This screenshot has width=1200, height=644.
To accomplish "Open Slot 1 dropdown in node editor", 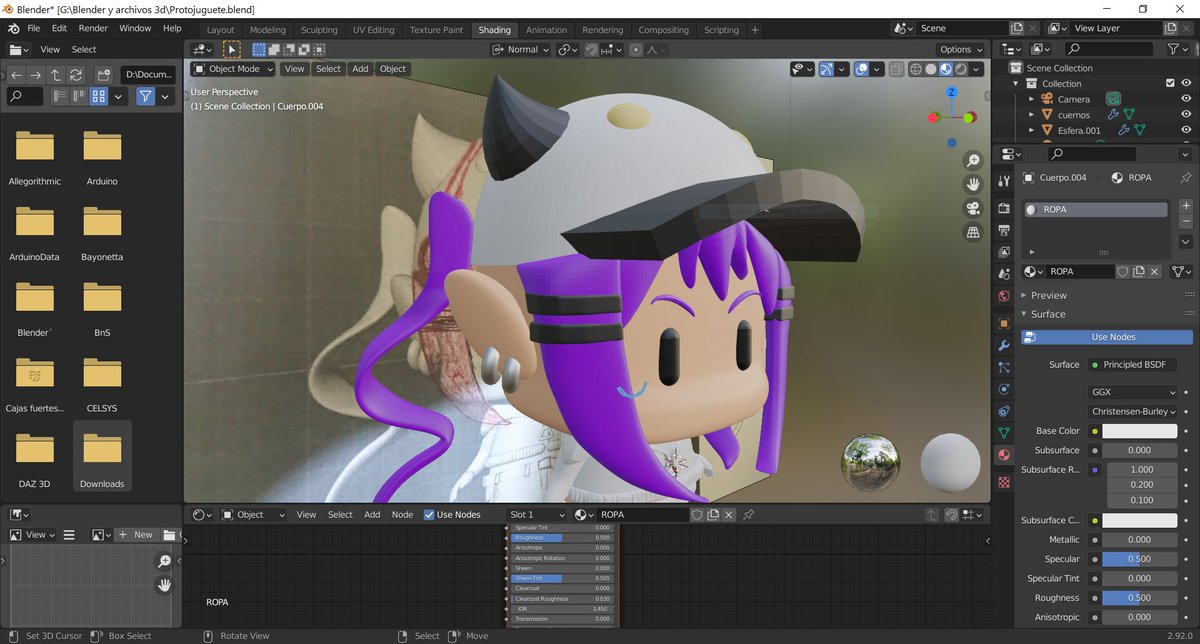I will [536, 514].
